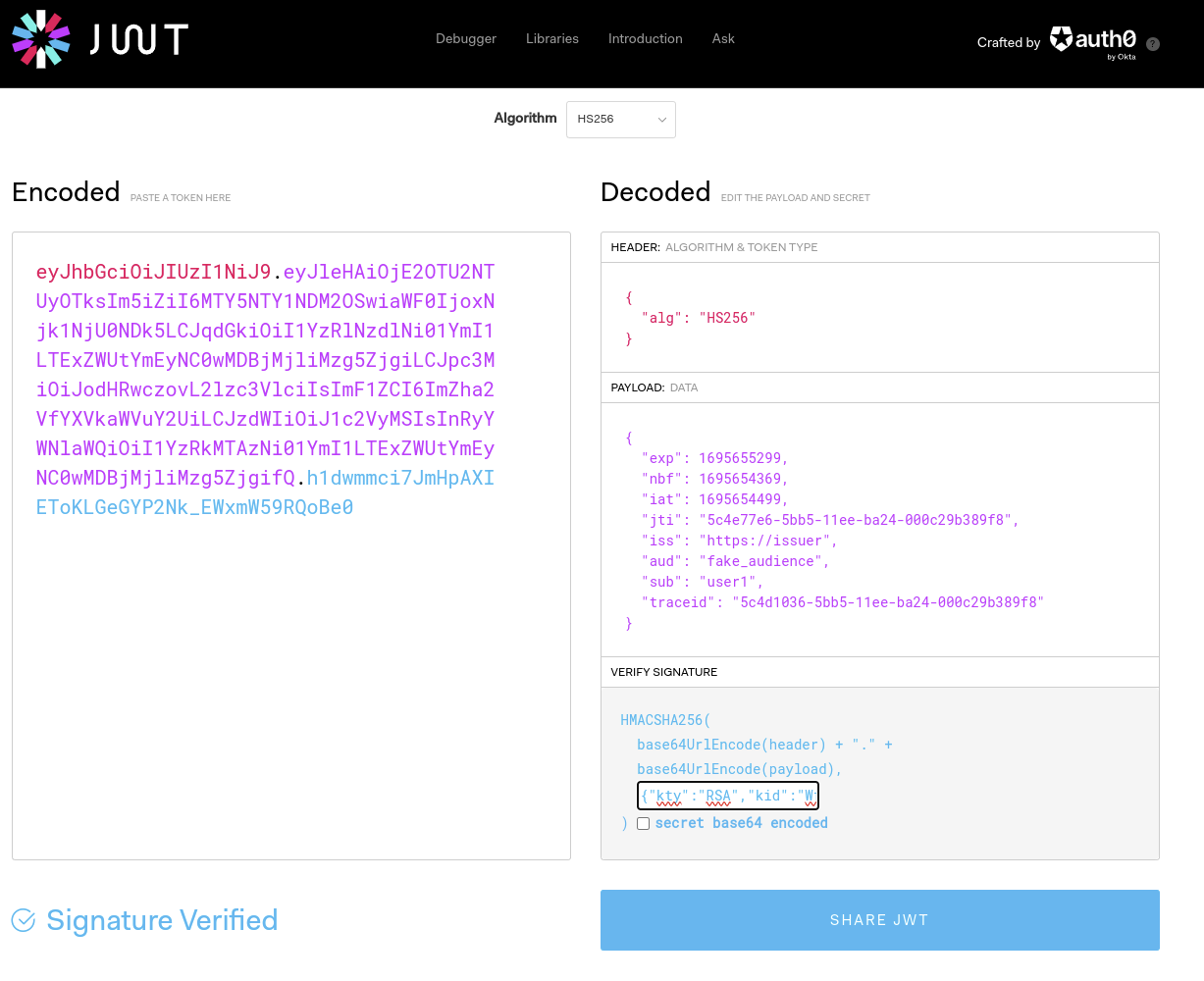Open the help question mark next to auth0

click(1153, 43)
